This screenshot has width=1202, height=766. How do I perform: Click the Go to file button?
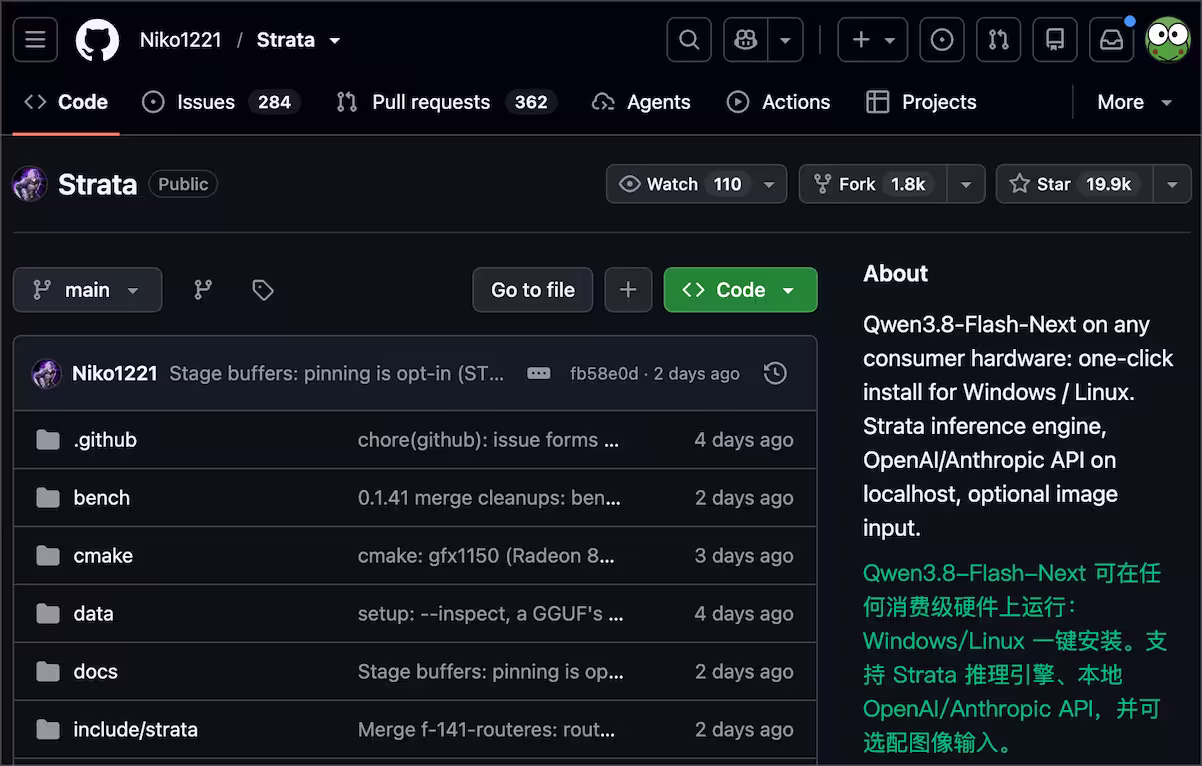click(x=533, y=290)
